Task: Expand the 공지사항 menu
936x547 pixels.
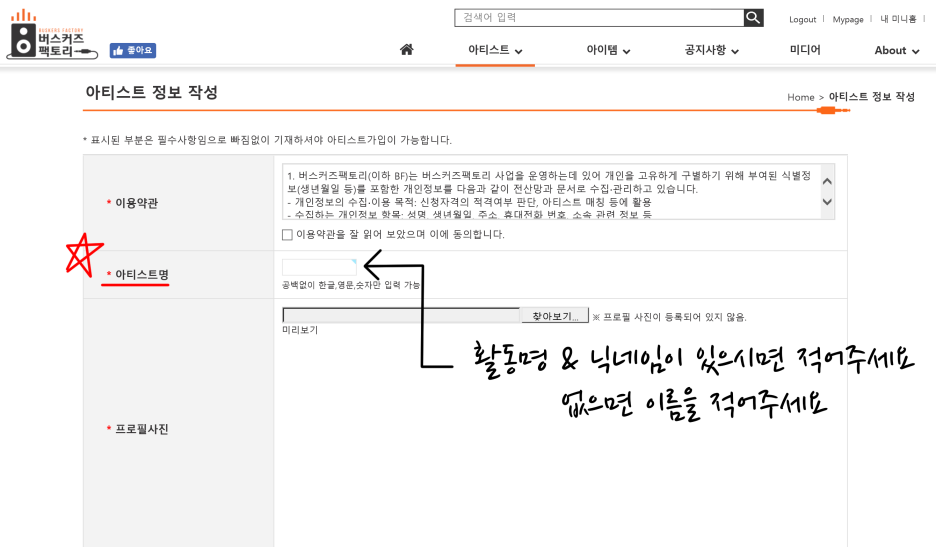Action: 712,50
